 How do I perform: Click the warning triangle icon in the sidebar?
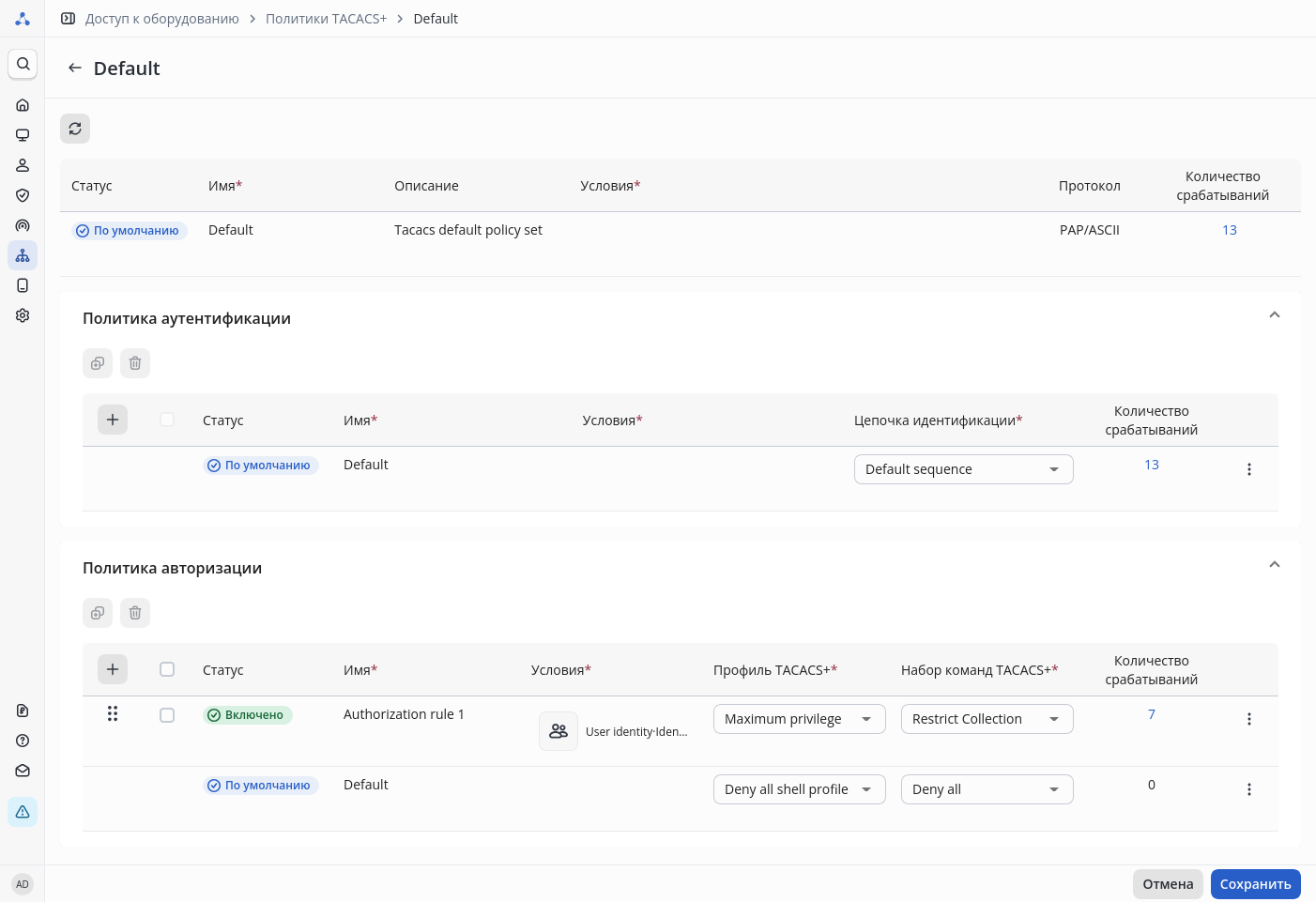tap(23, 812)
